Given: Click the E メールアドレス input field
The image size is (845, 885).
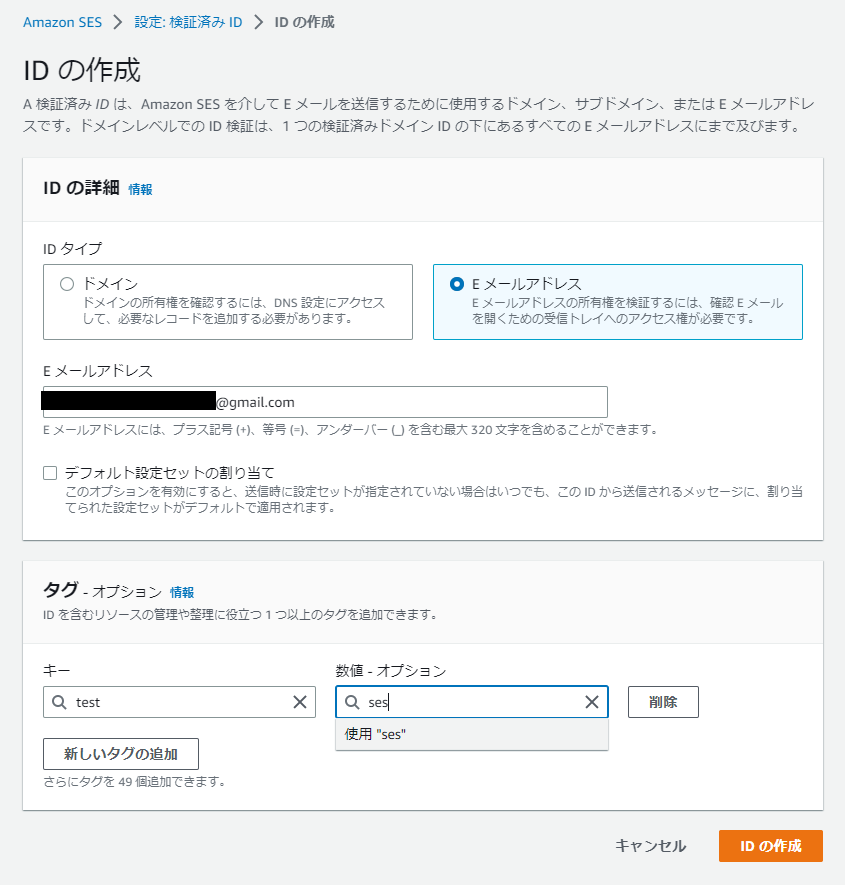Looking at the screenshot, I should (x=325, y=402).
